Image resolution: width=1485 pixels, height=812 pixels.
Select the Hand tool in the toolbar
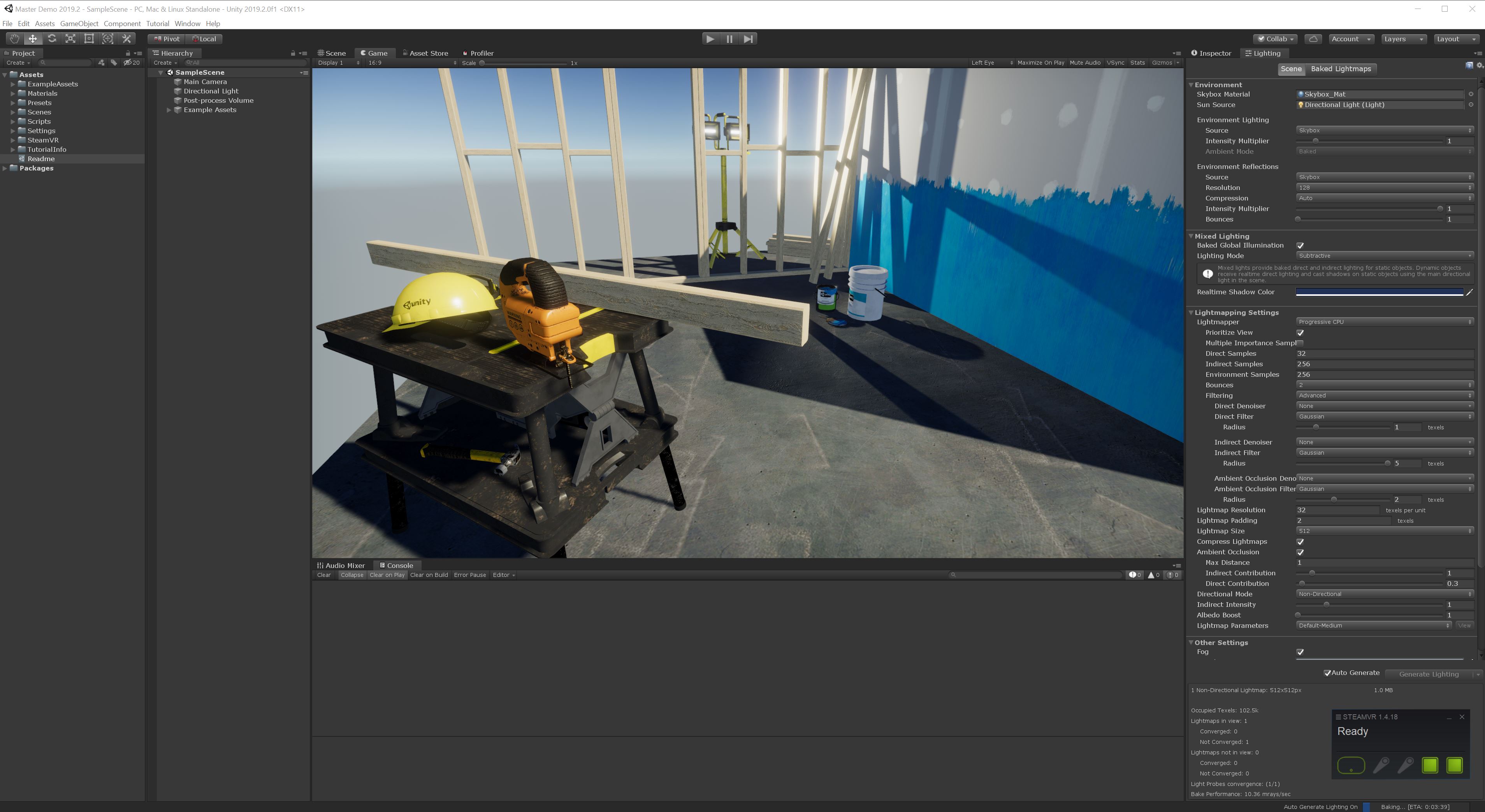click(14, 39)
